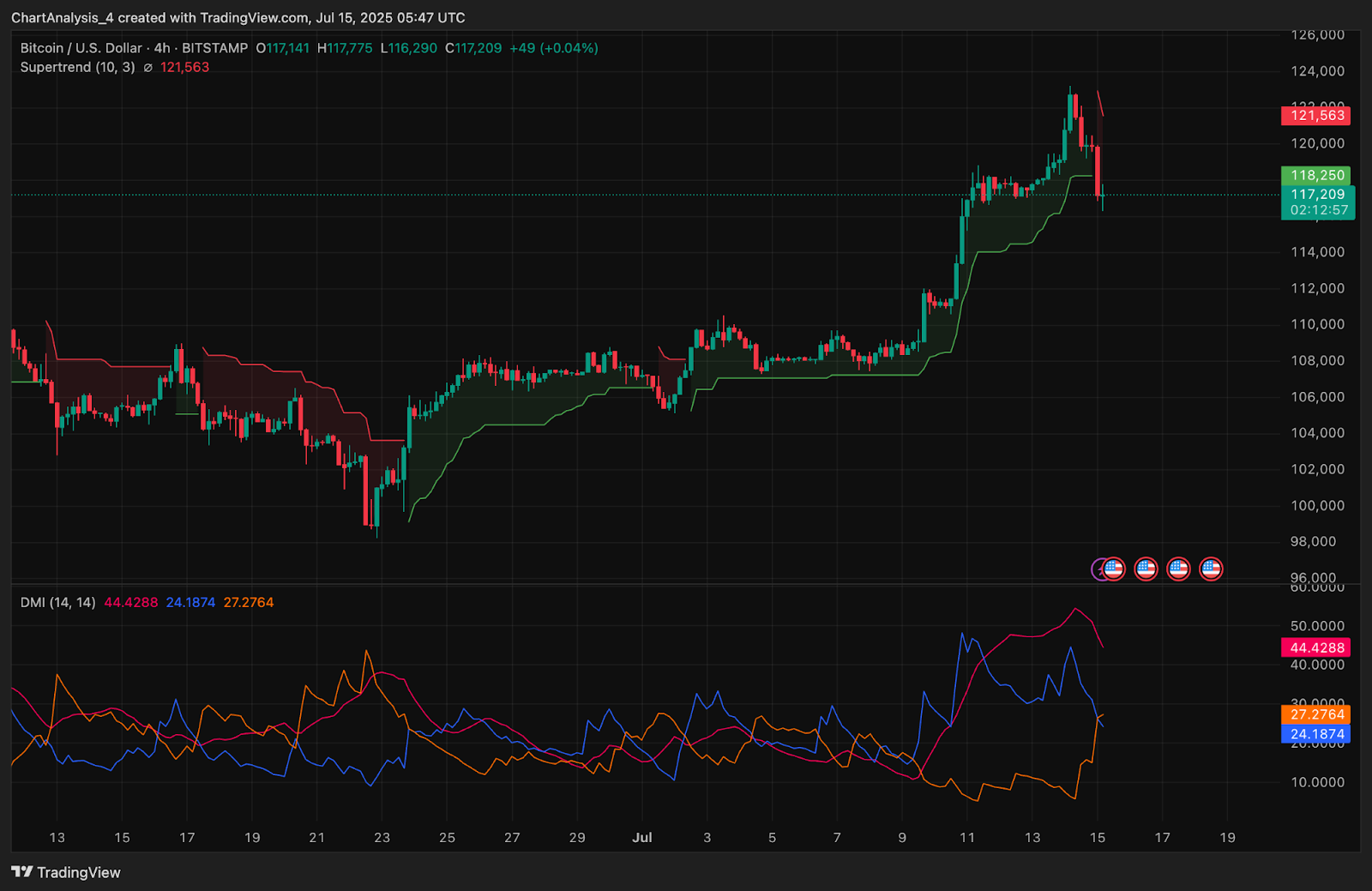The width and height of the screenshot is (1372, 891).
Task: Open the last US flag economic event
Action: 1211,569
